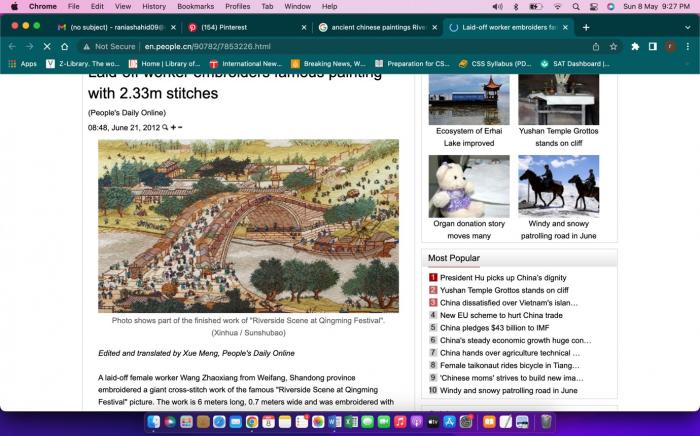This screenshot has width=700, height=436.
Task: Open Organ donation story moves many link
Action: click(x=469, y=229)
